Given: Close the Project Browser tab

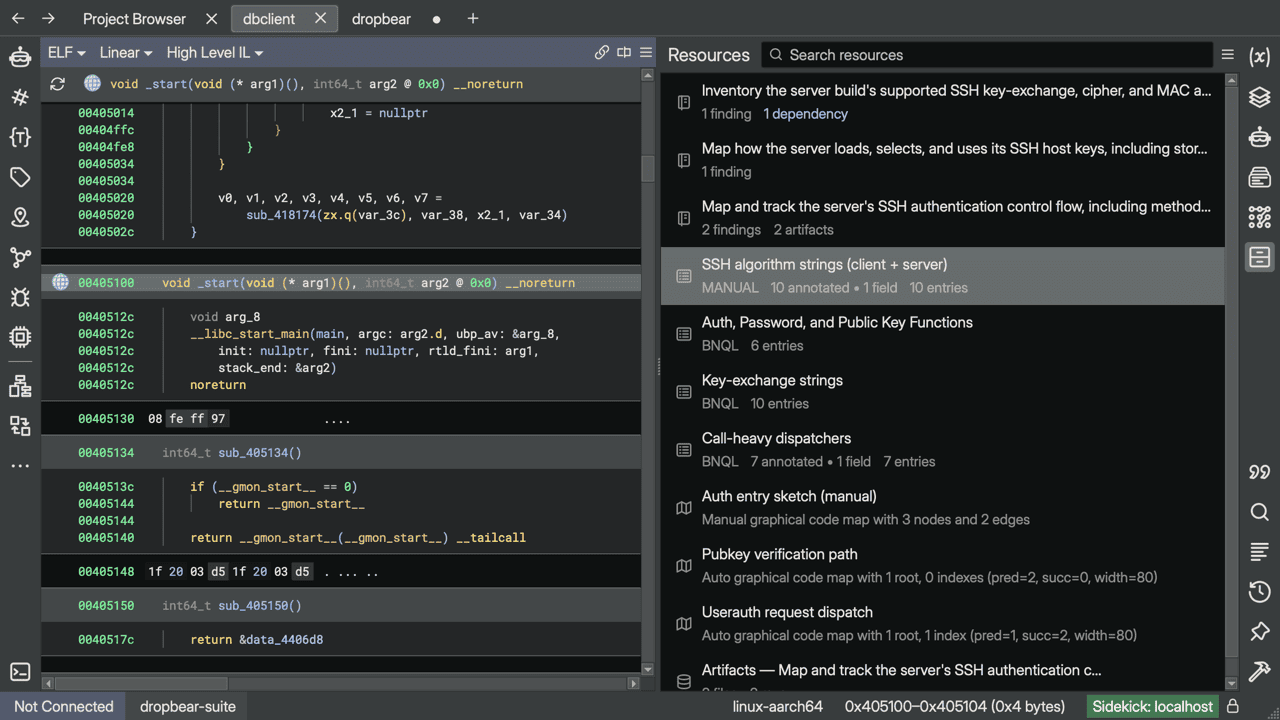Looking at the screenshot, I should (211, 18).
